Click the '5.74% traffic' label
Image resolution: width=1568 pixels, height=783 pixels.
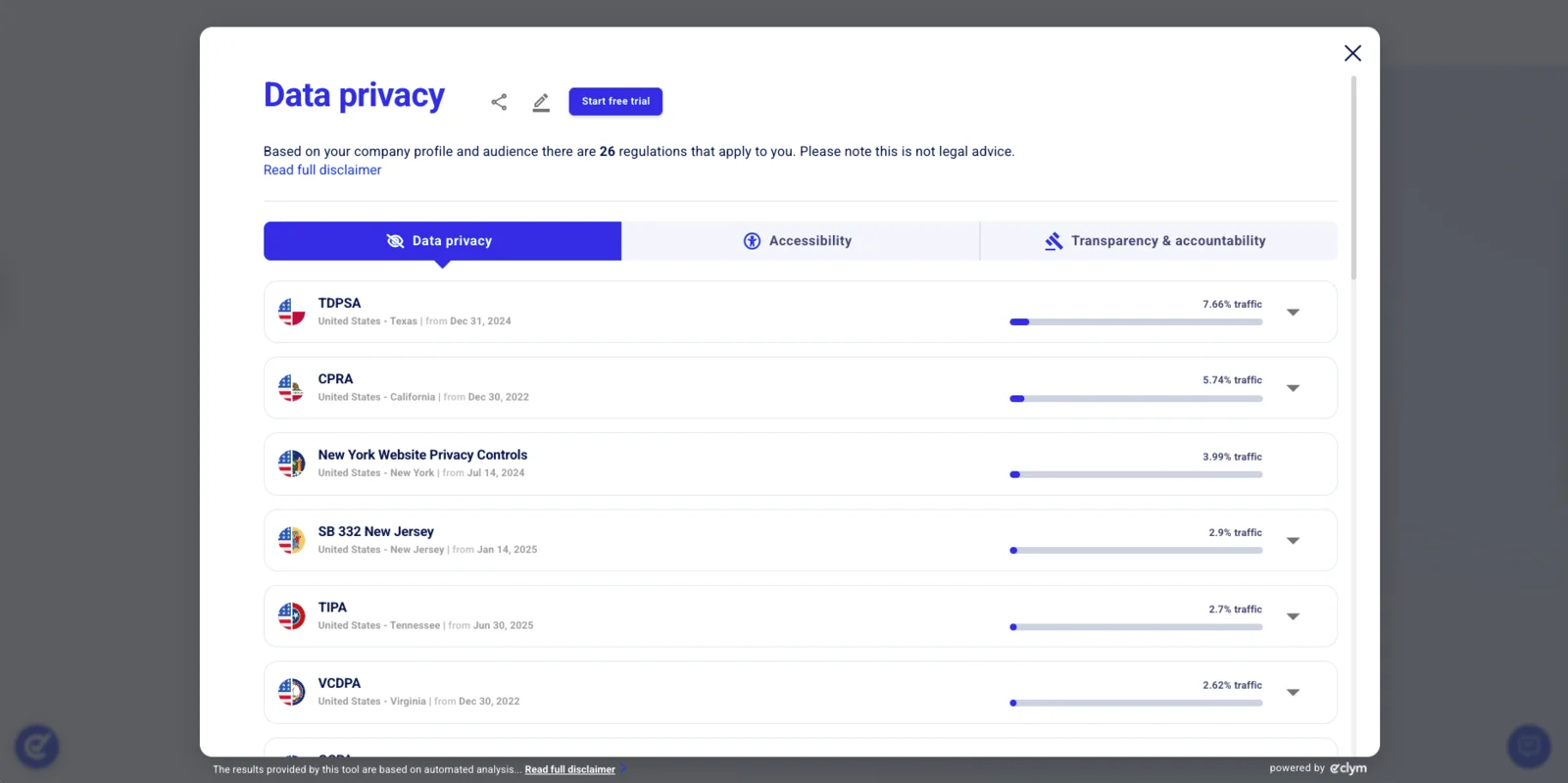coord(1232,380)
